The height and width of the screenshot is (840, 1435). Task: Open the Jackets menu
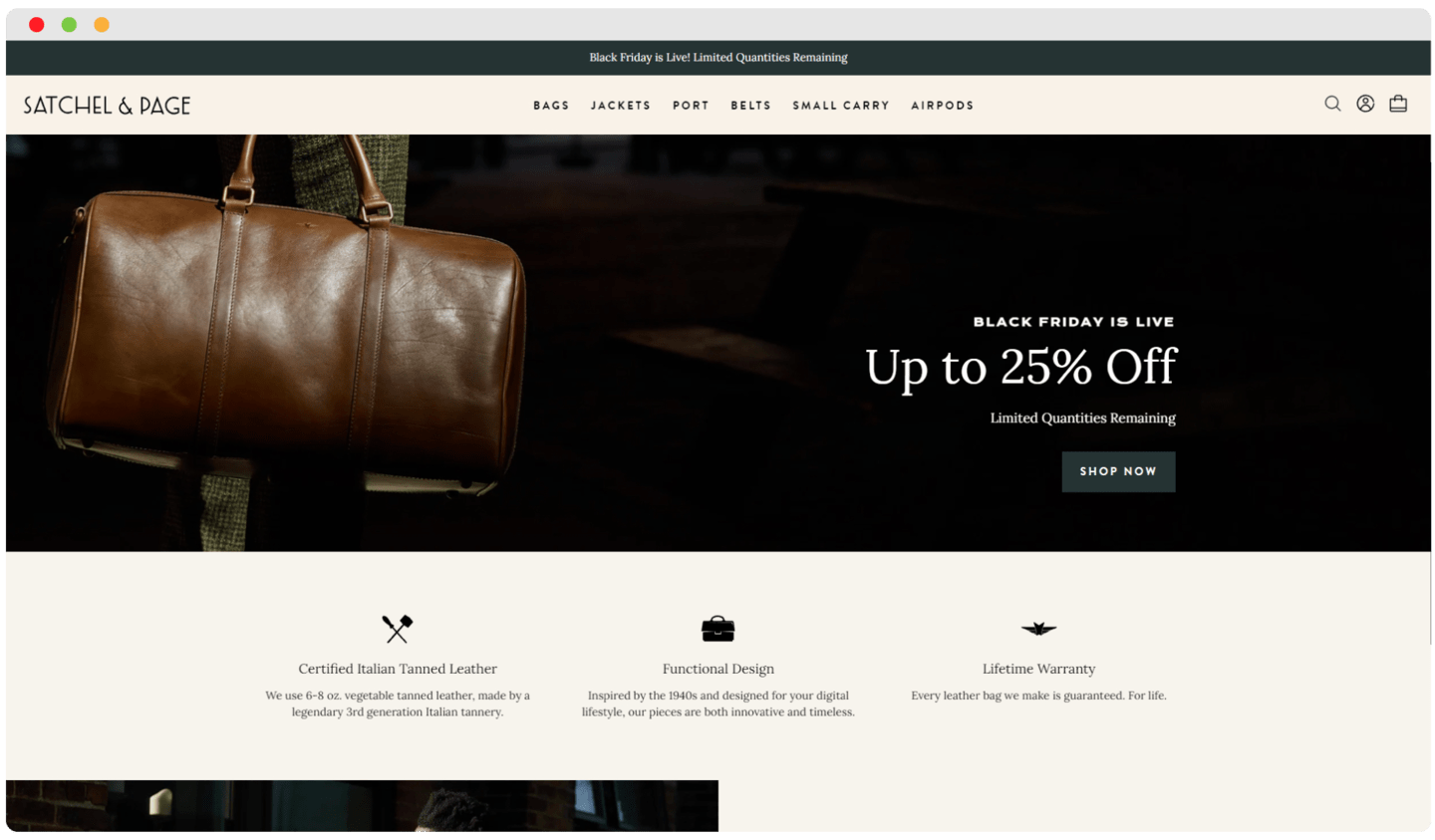620,106
